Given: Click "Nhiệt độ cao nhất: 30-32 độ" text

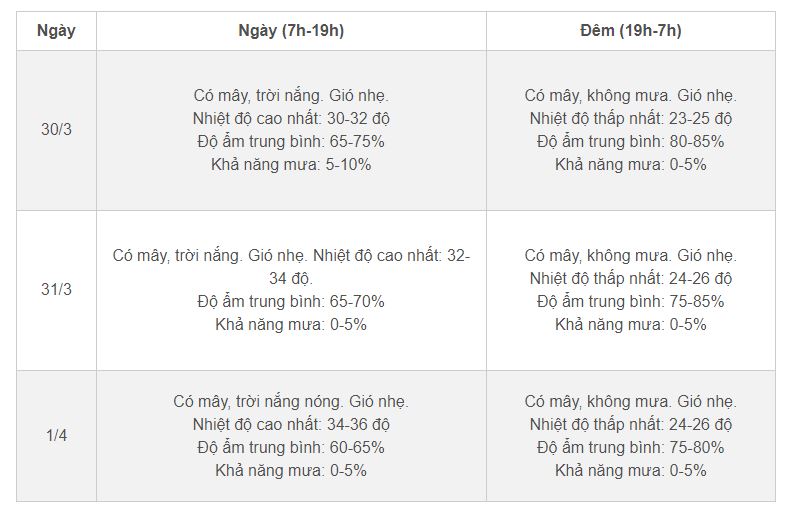Looking at the screenshot, I should [x=291, y=119].
